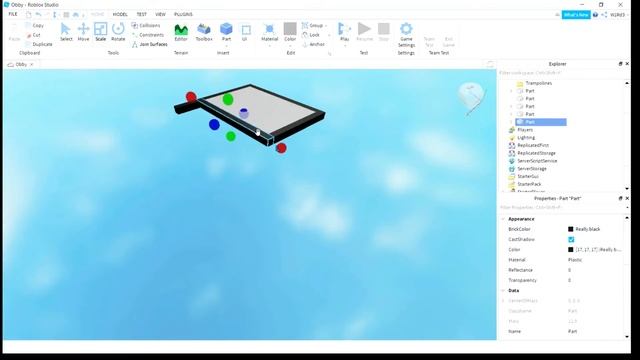Open the Toolbox panel
640x360 pixels.
(204, 32)
